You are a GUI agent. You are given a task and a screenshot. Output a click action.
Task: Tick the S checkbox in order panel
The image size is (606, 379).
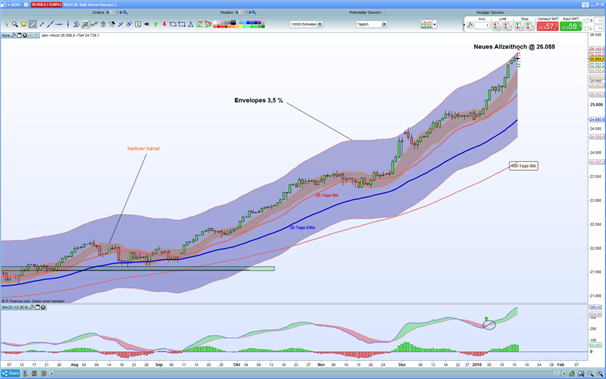point(587,21)
